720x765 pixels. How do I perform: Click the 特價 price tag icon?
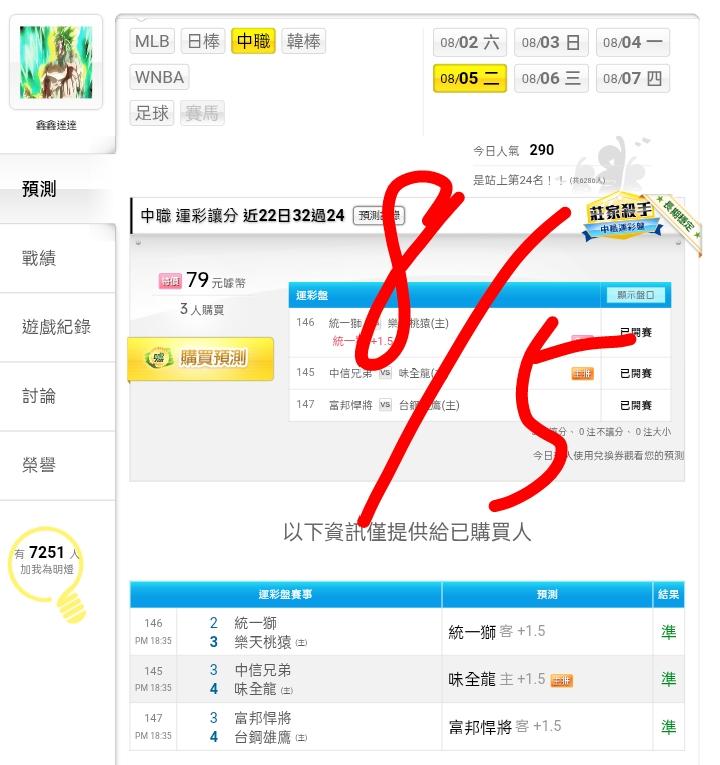170,281
